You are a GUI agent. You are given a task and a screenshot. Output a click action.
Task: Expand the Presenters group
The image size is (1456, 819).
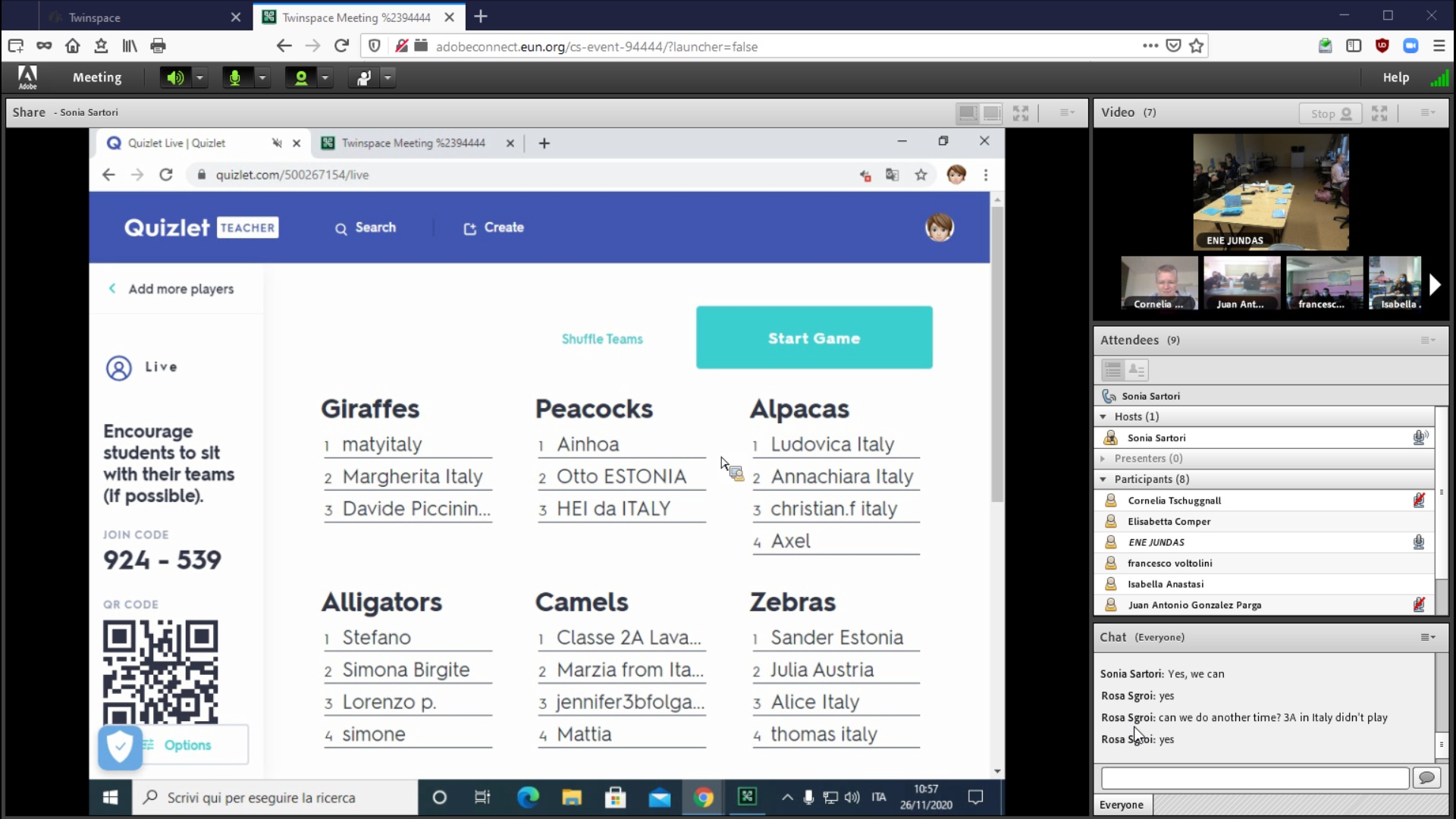click(x=1103, y=458)
